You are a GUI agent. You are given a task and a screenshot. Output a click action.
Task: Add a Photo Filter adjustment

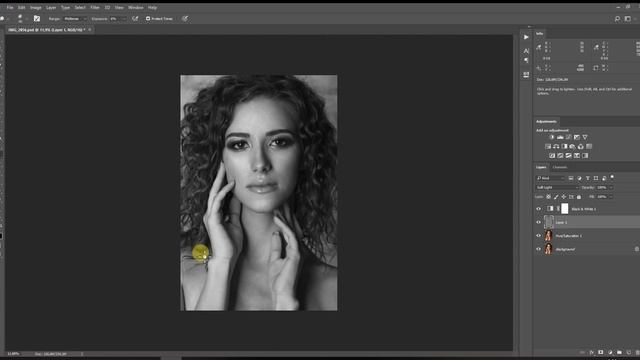tap(572, 146)
